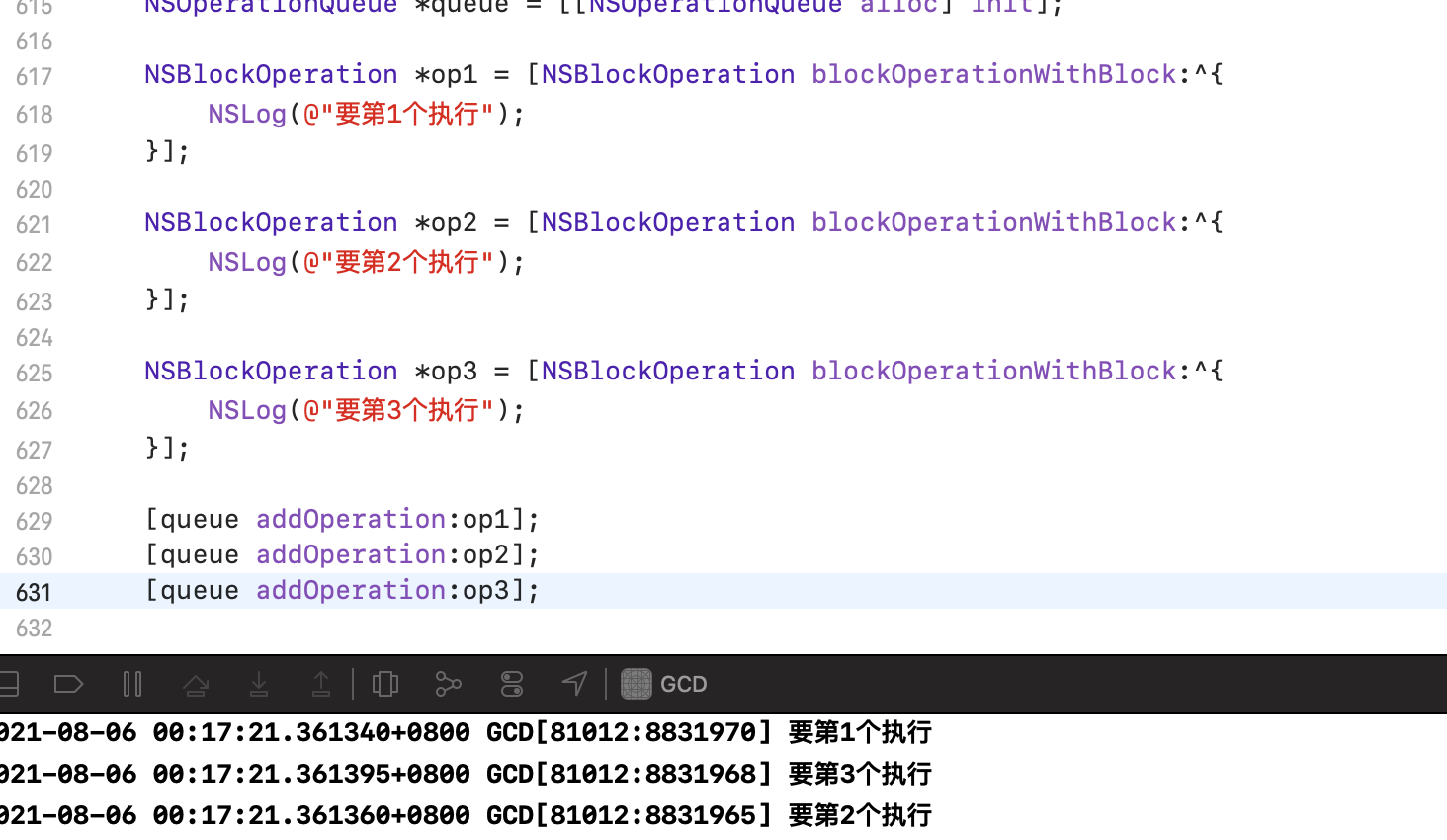
Task: Click line number 631 in gutter
Action: click(34, 592)
